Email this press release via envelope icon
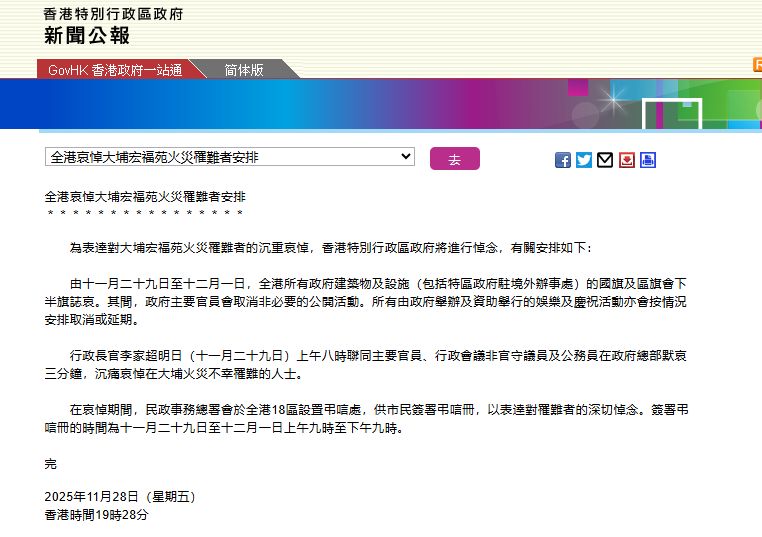 [x=605, y=160]
